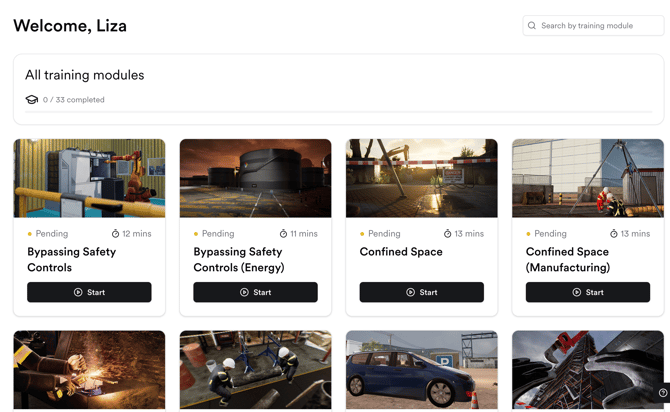
Task: Start Bypassing Safety Controls (Energy) module
Action: [x=256, y=292]
